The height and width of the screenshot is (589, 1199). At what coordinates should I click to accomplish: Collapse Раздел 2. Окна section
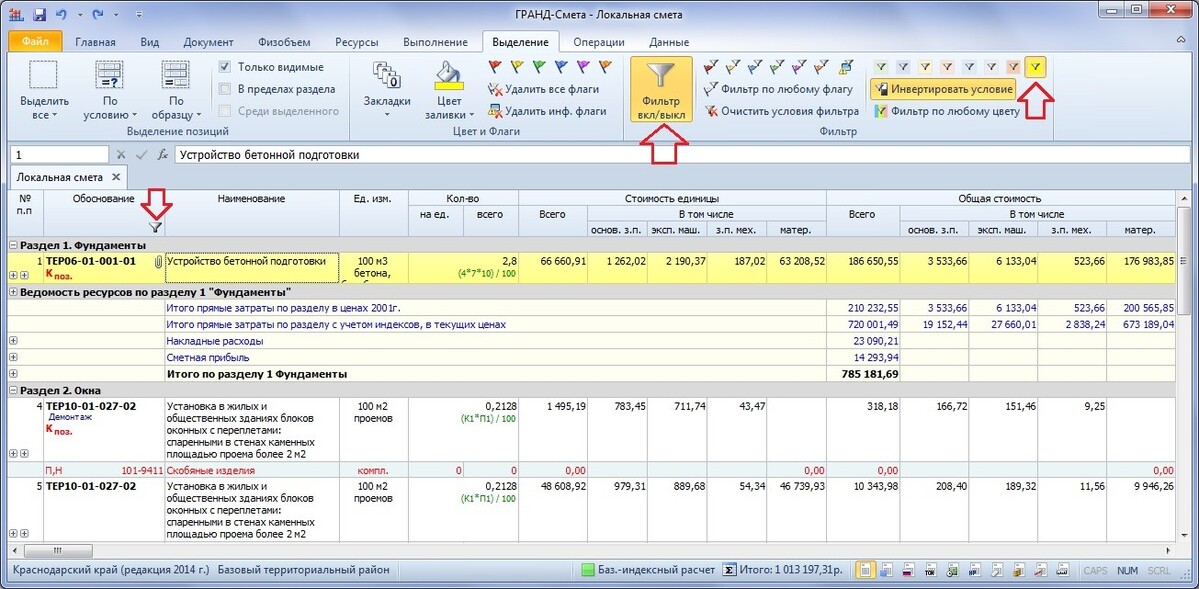13,390
